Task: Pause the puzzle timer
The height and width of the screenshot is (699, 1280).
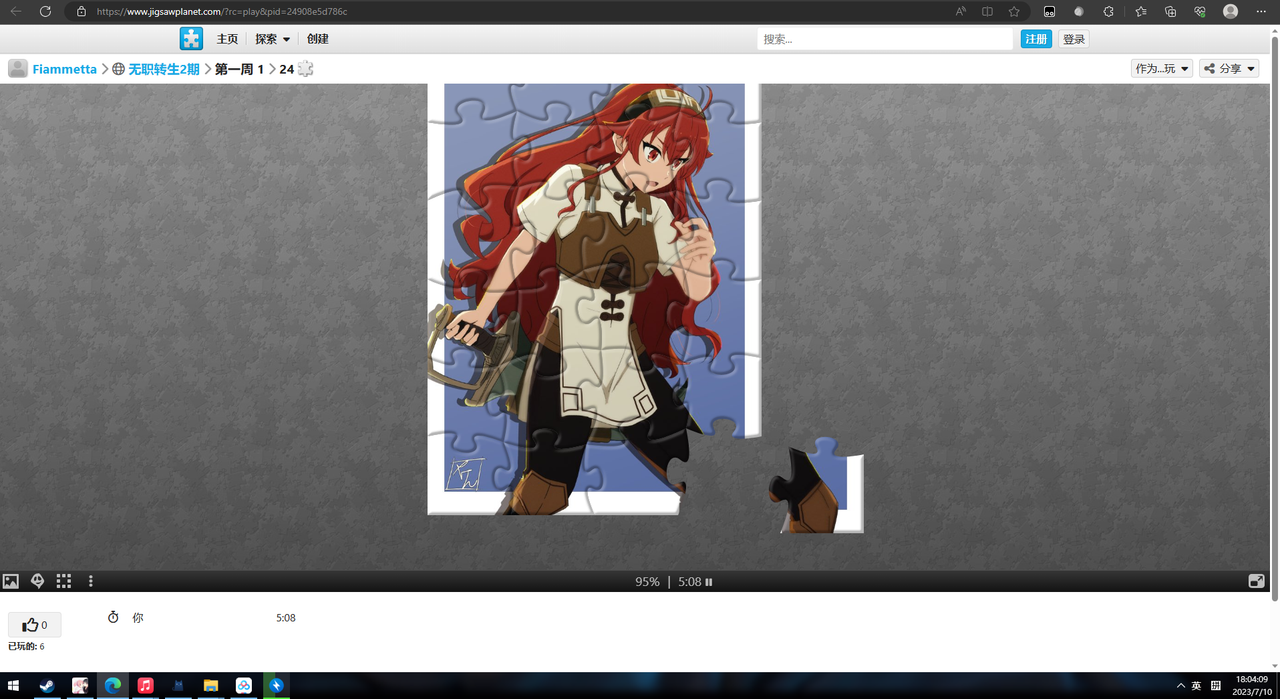Action: [709, 582]
